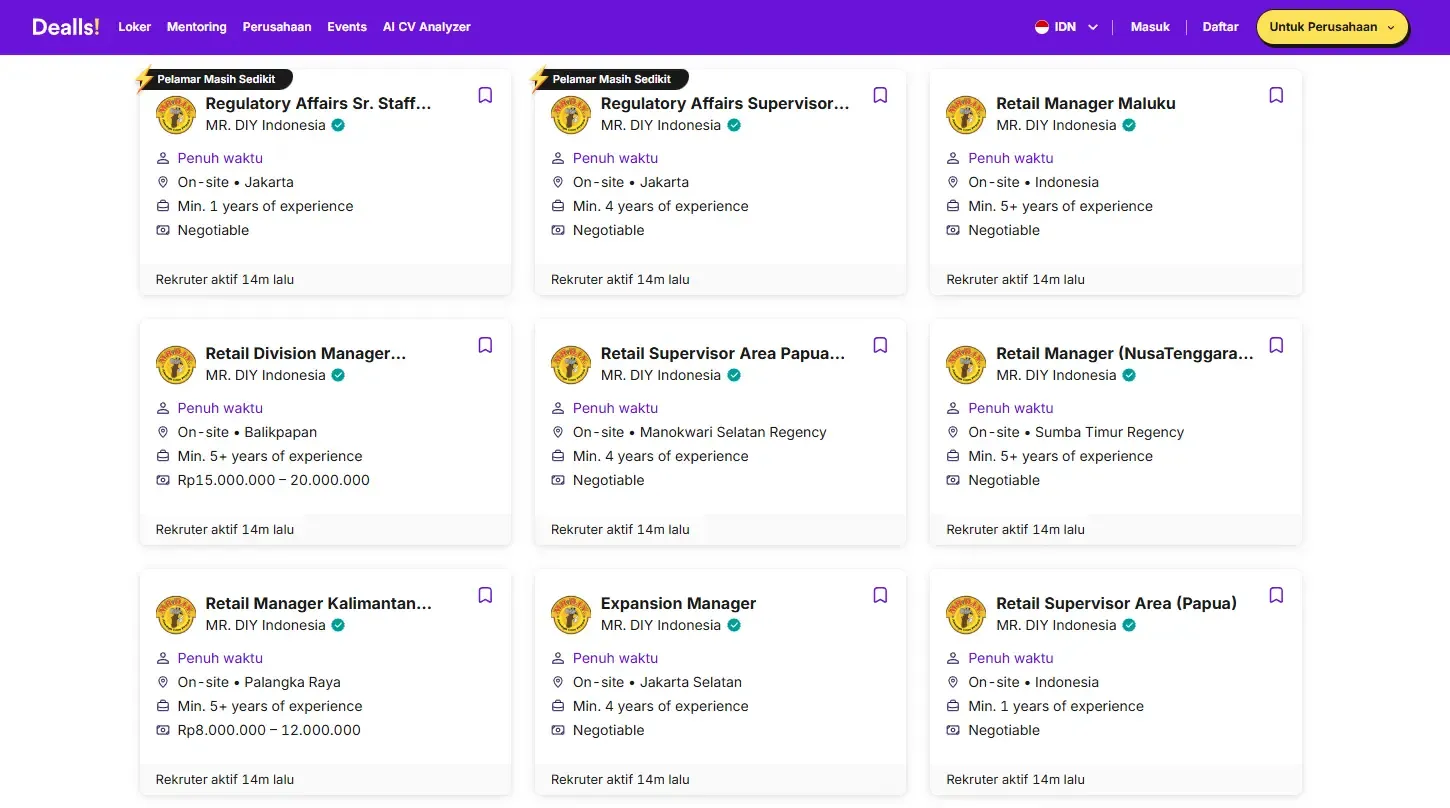Open Regulatory Affairs Sr. Staff job title
The width and height of the screenshot is (1450, 808).
point(319,103)
